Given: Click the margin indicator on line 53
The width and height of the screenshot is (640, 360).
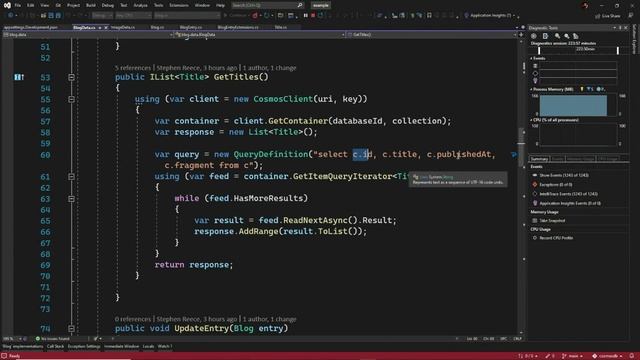Looking at the screenshot, I should click(x=19, y=77).
